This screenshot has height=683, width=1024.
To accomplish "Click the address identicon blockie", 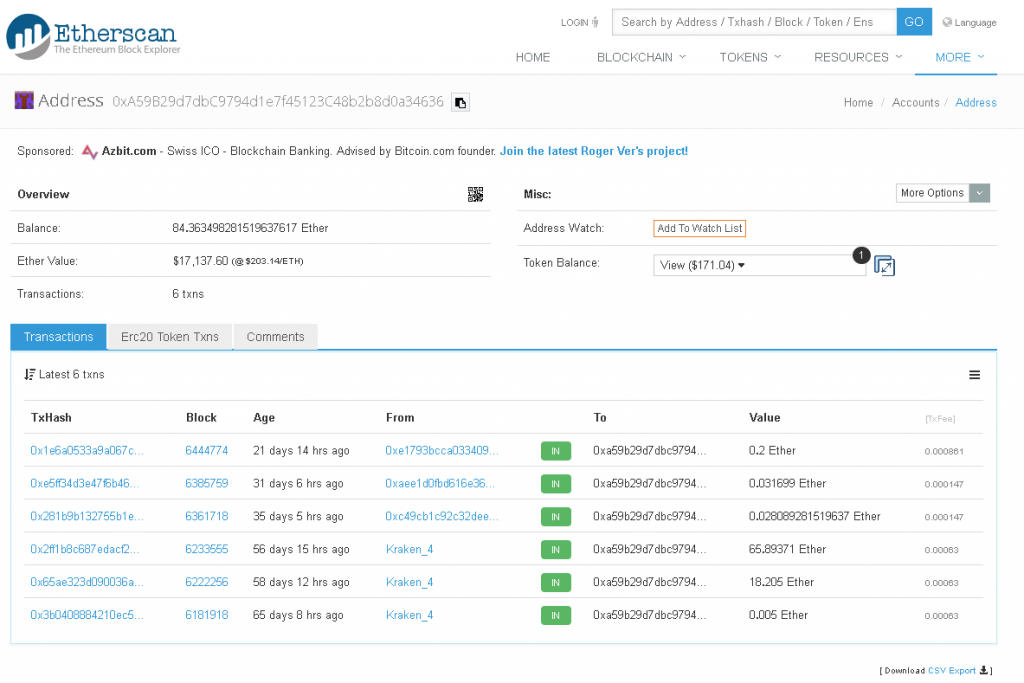I will (x=24, y=101).
